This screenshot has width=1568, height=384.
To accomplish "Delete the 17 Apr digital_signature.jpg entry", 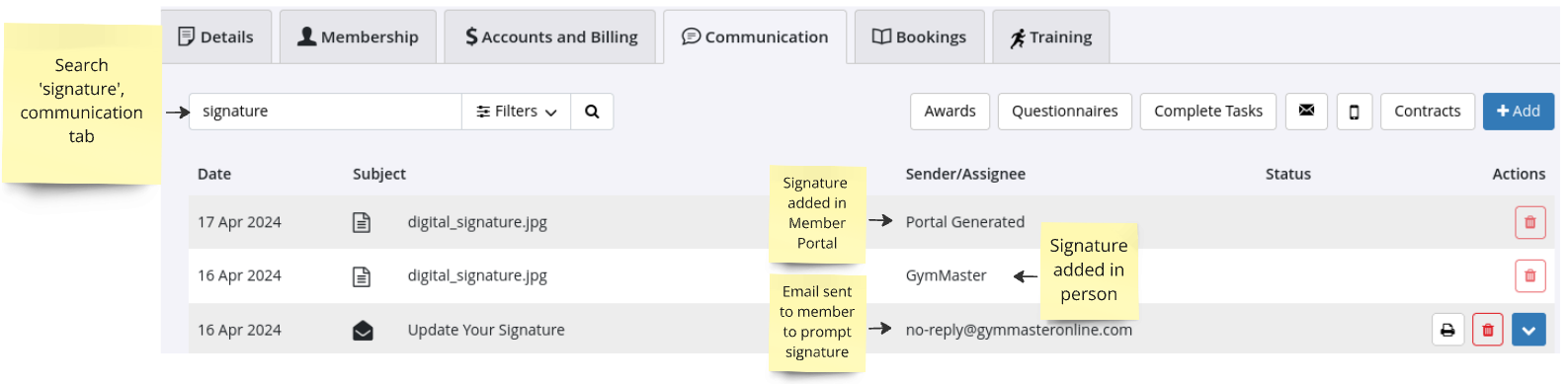I will point(1529,222).
